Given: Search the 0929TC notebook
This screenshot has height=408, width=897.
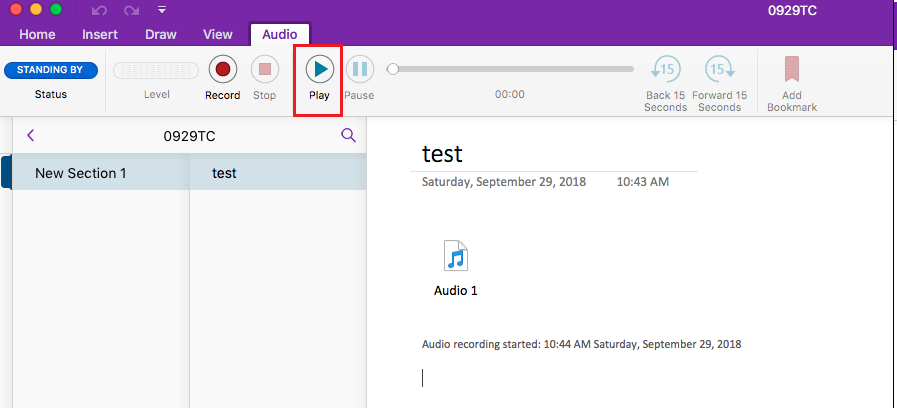Looking at the screenshot, I should coord(348,136).
